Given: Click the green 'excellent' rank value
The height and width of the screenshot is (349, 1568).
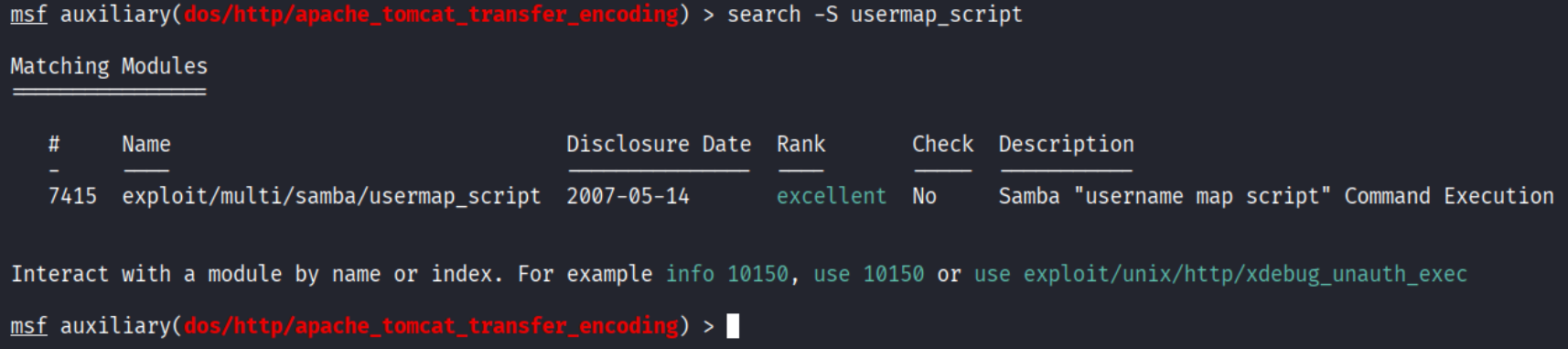Looking at the screenshot, I should click(x=832, y=196).
